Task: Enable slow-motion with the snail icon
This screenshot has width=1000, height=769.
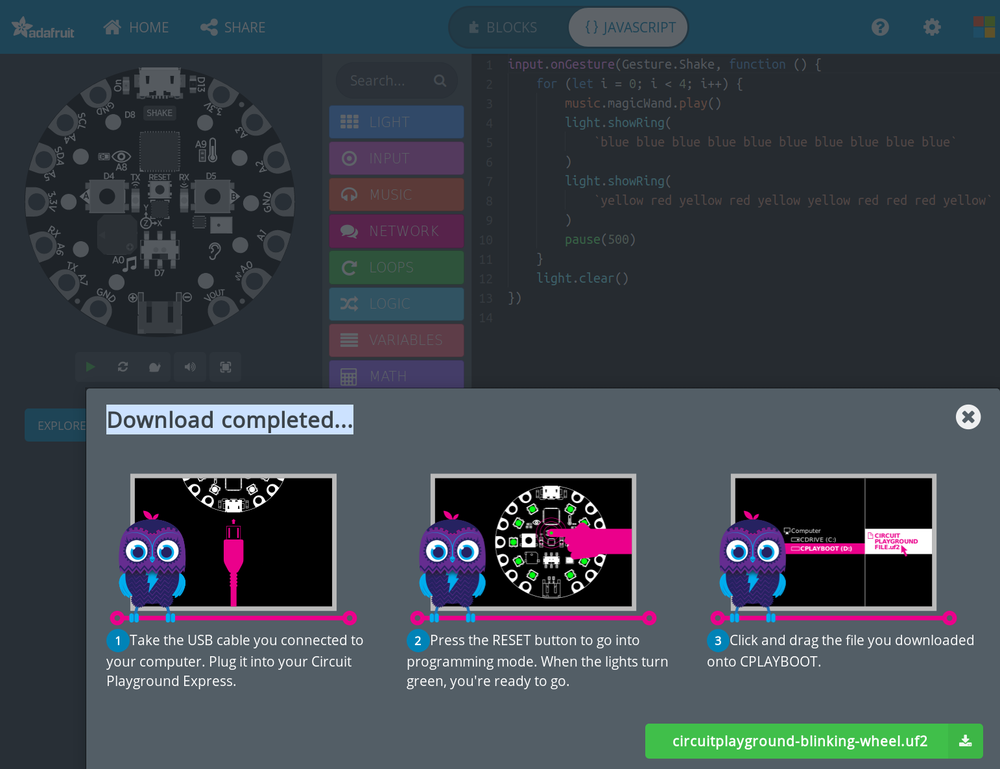Action: [156, 367]
